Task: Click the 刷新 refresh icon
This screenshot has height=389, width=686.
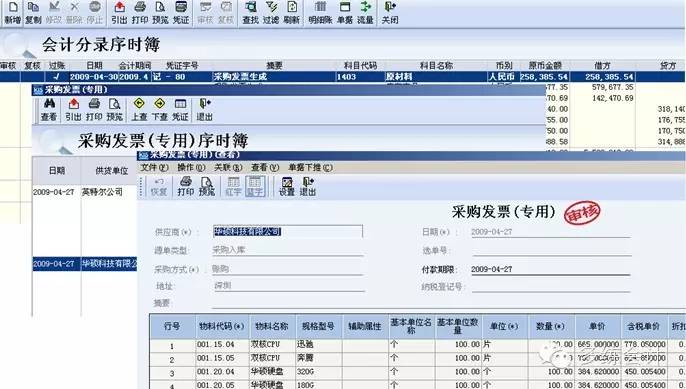Action: pyautogui.click(x=291, y=12)
